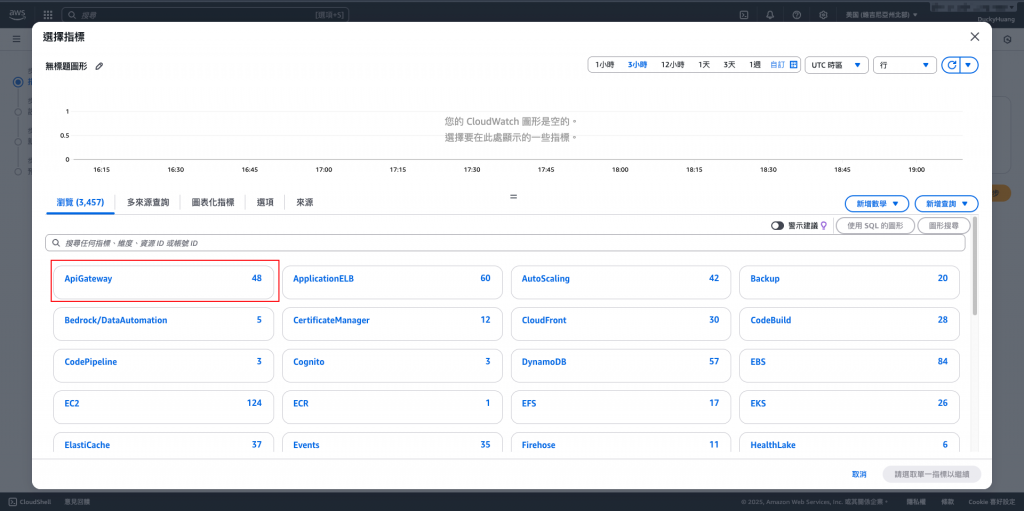Screen dimensions: 1024x511
Task: Switch to the source tab
Action: tap(304, 203)
